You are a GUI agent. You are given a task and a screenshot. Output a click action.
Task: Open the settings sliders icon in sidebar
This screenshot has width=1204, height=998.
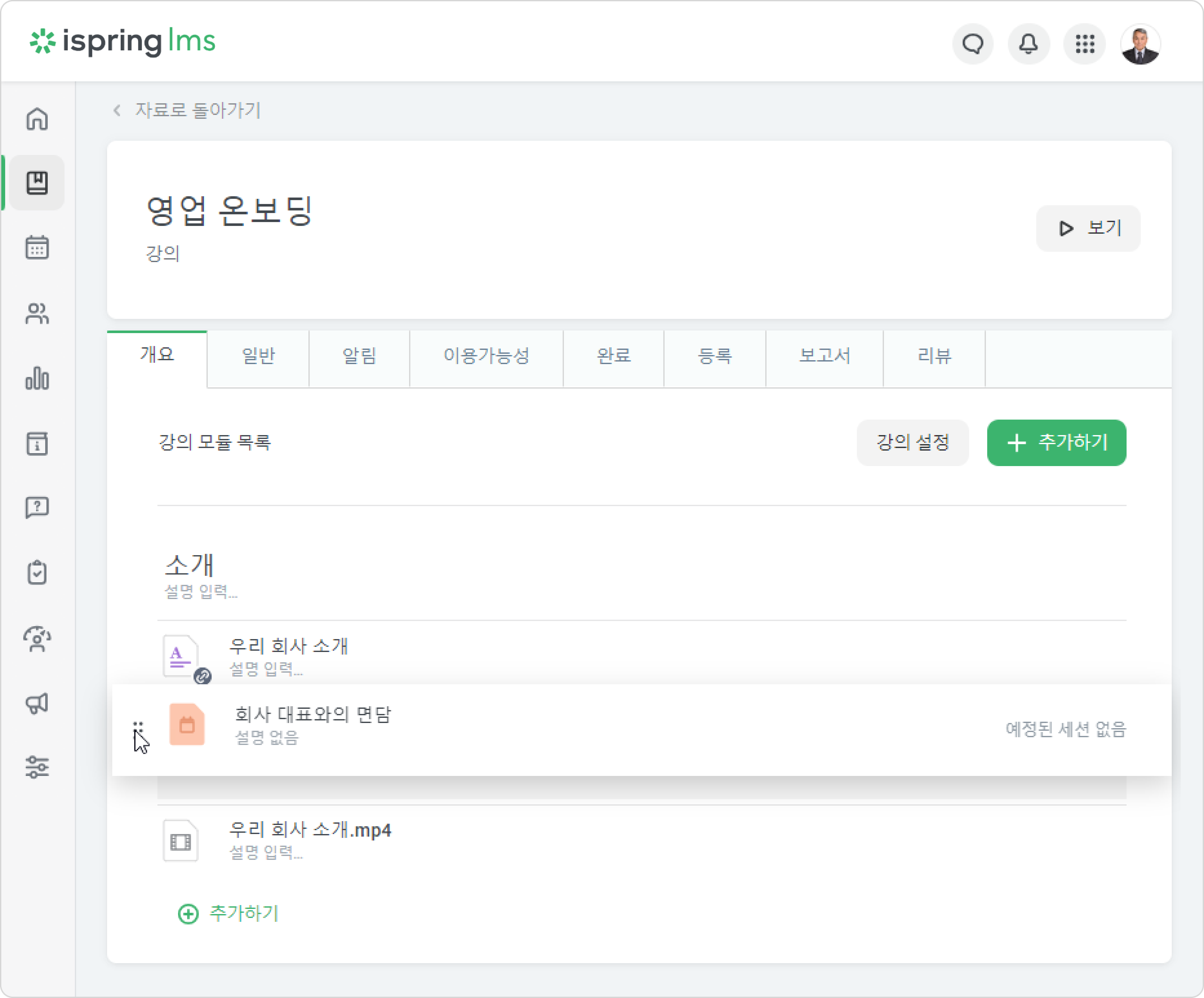tap(37, 767)
